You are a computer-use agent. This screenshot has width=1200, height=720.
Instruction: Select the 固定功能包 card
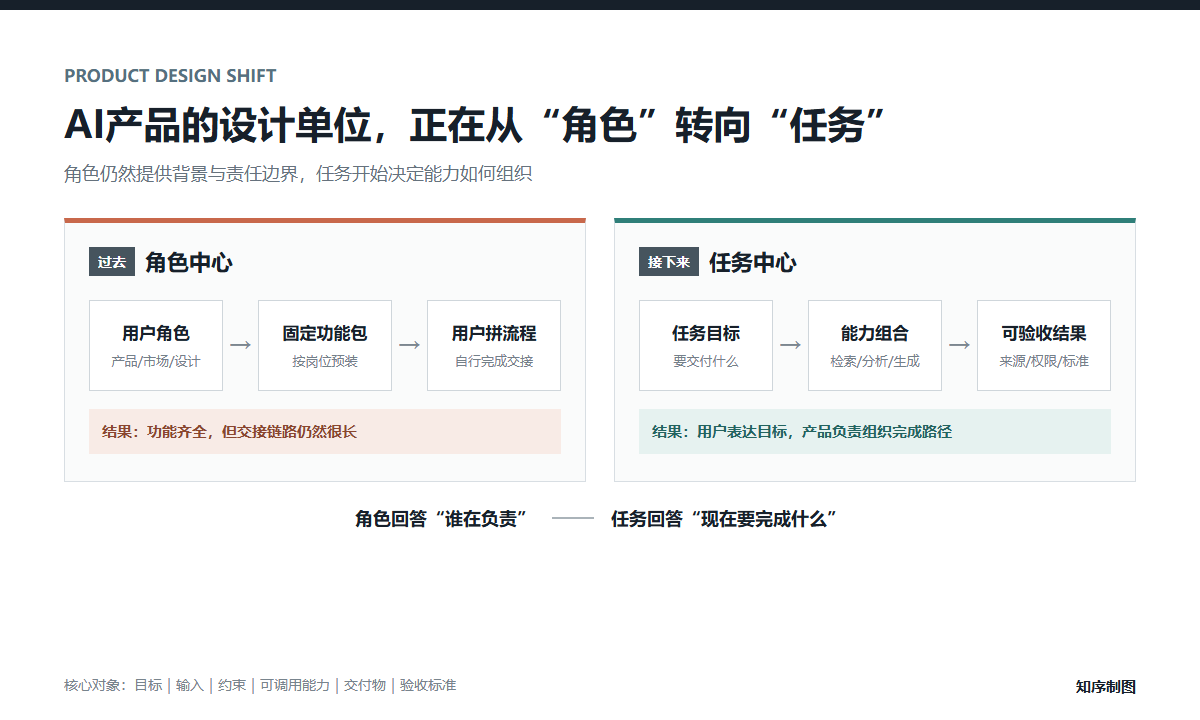(325, 345)
